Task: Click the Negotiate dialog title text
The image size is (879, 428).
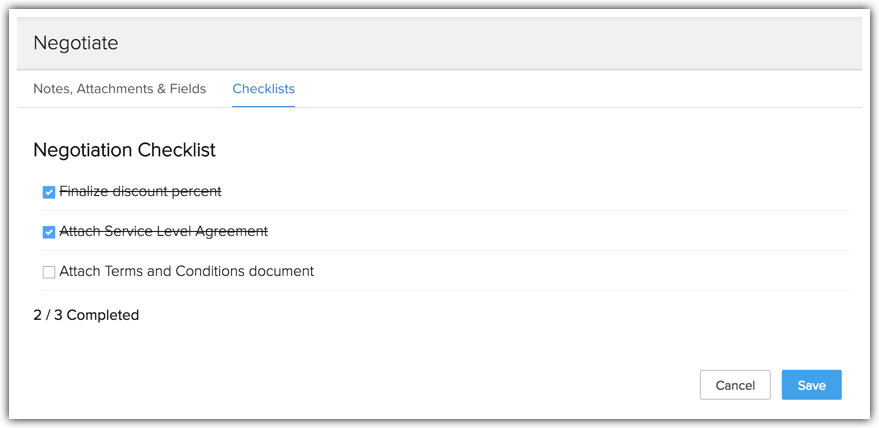Action: coord(75,43)
